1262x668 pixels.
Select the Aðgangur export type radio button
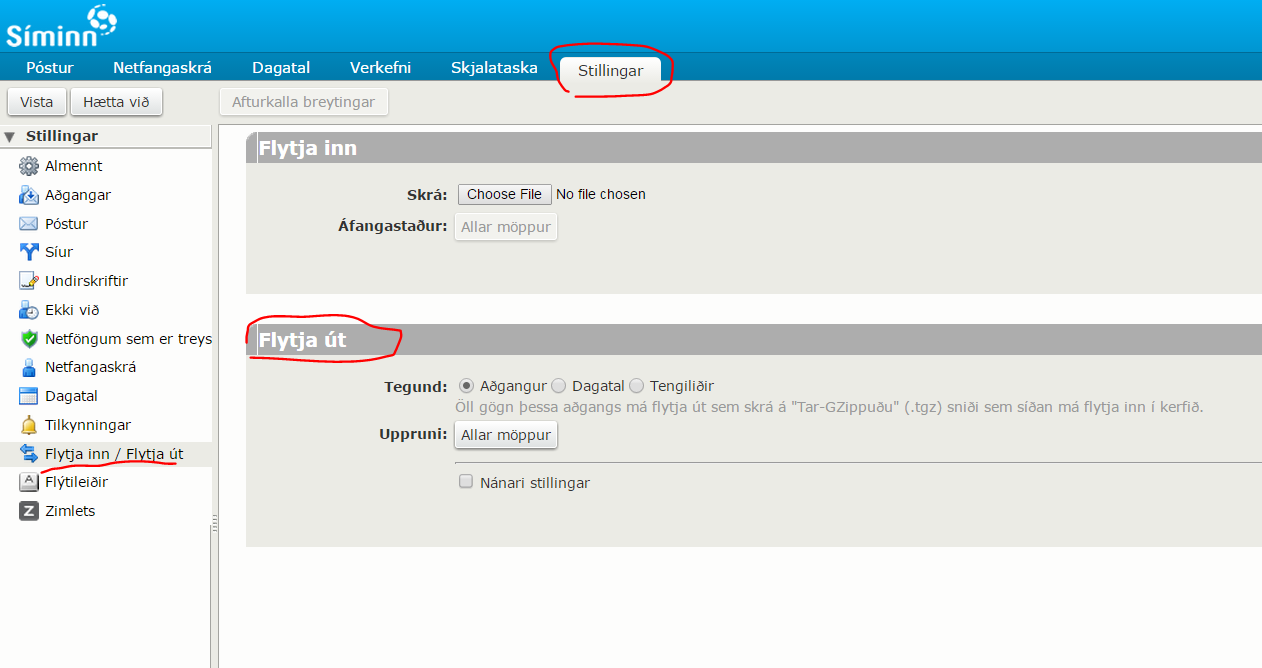click(466, 386)
